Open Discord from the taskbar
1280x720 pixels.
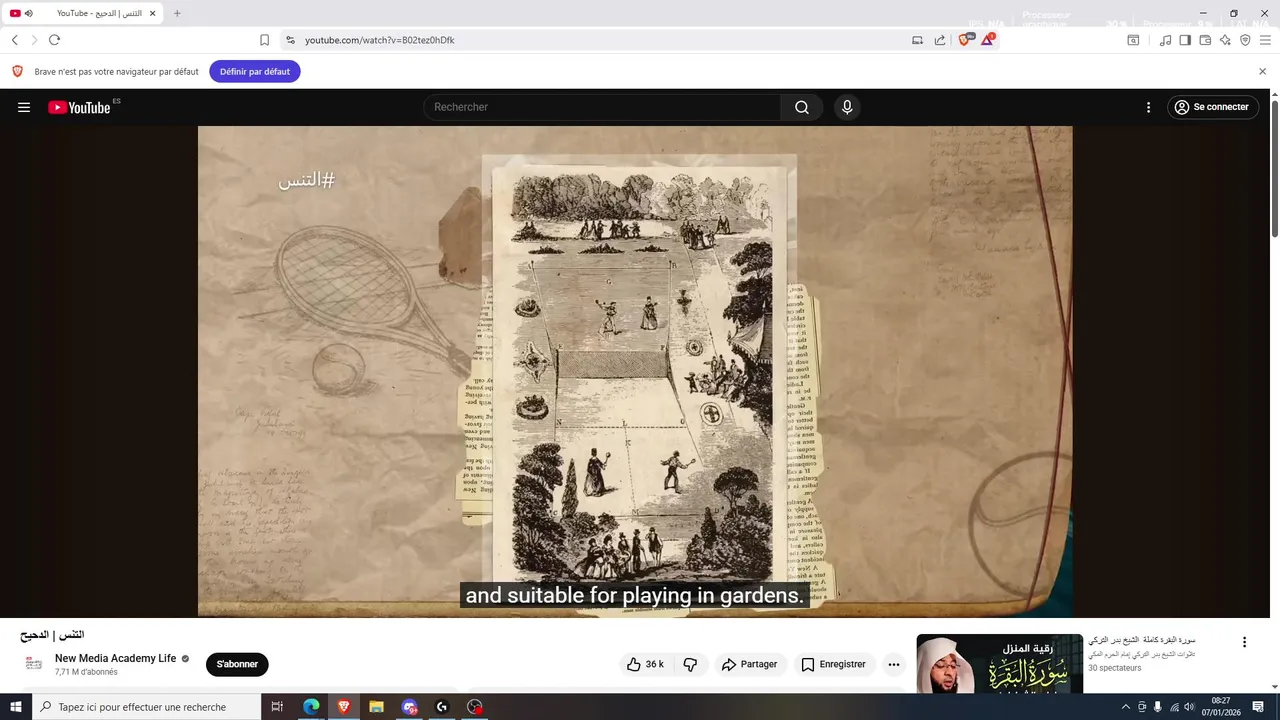(409, 707)
